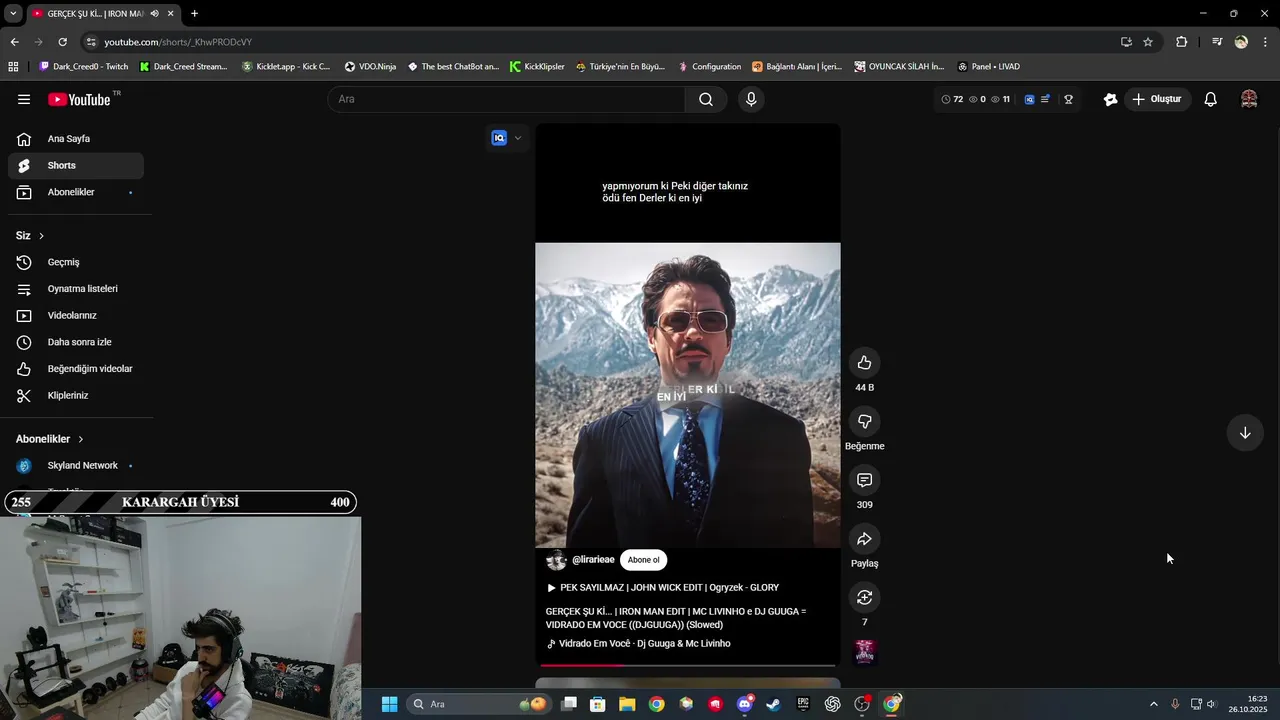The image size is (1280, 720).
Task: Open File Explorer from taskbar
Action: click(627, 704)
